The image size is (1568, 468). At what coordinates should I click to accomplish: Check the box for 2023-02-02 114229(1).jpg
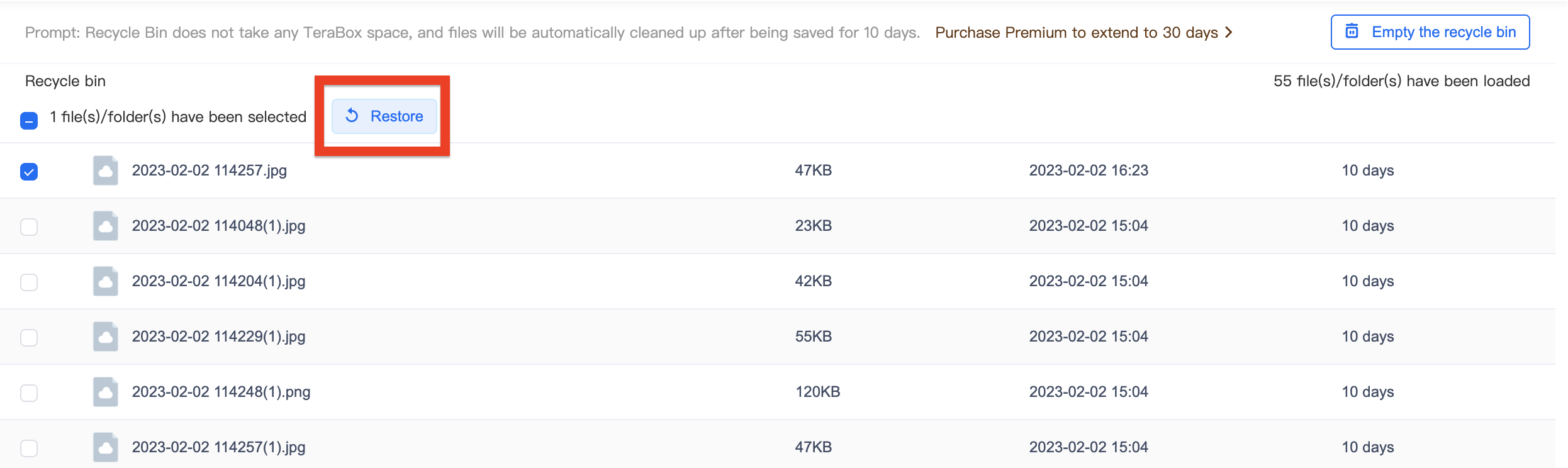[x=29, y=338]
